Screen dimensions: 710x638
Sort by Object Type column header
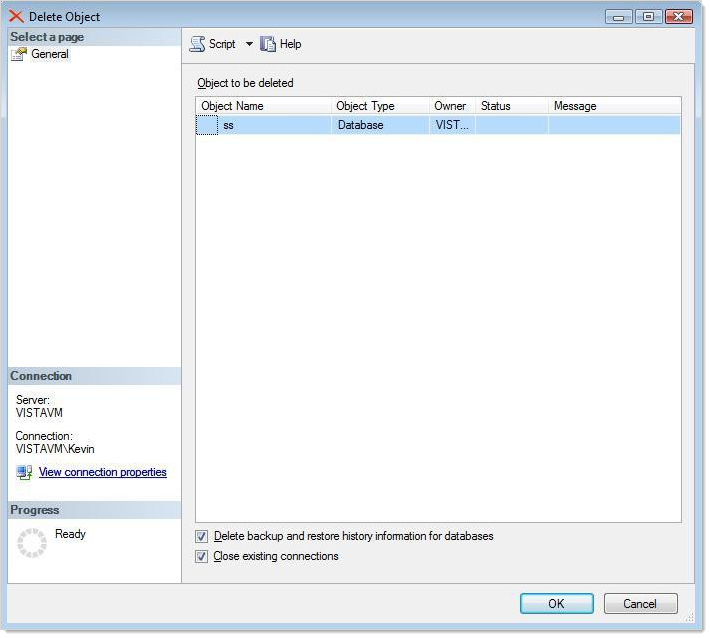380,106
